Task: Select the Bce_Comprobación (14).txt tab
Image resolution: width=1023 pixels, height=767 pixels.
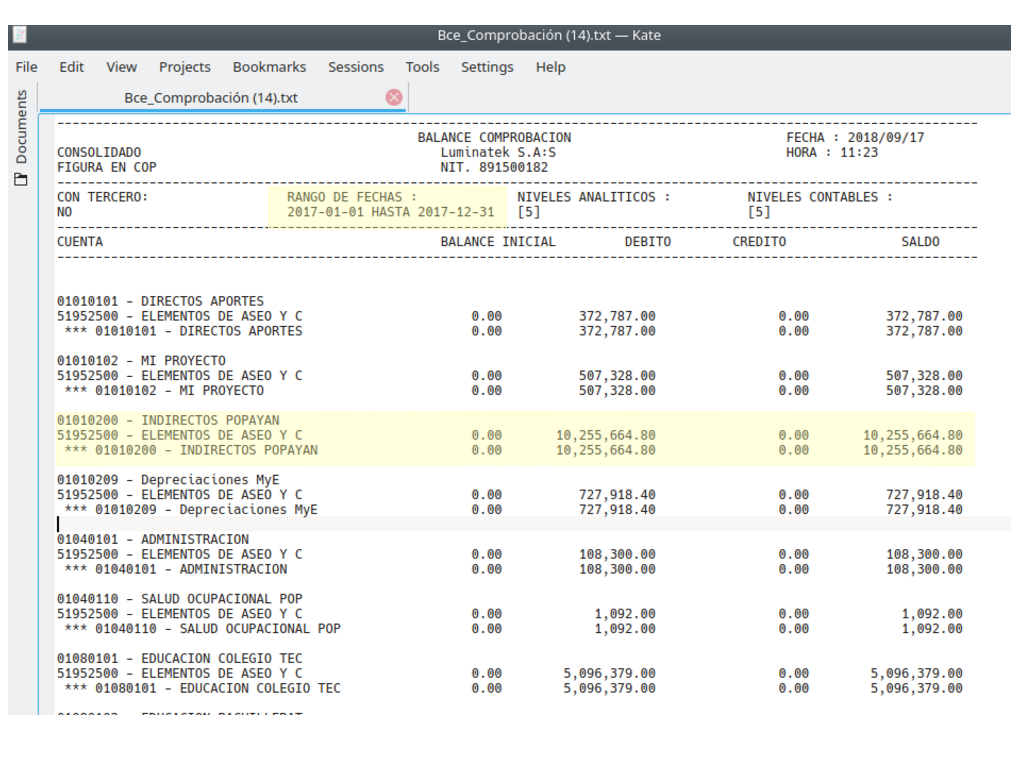Action: (211, 97)
